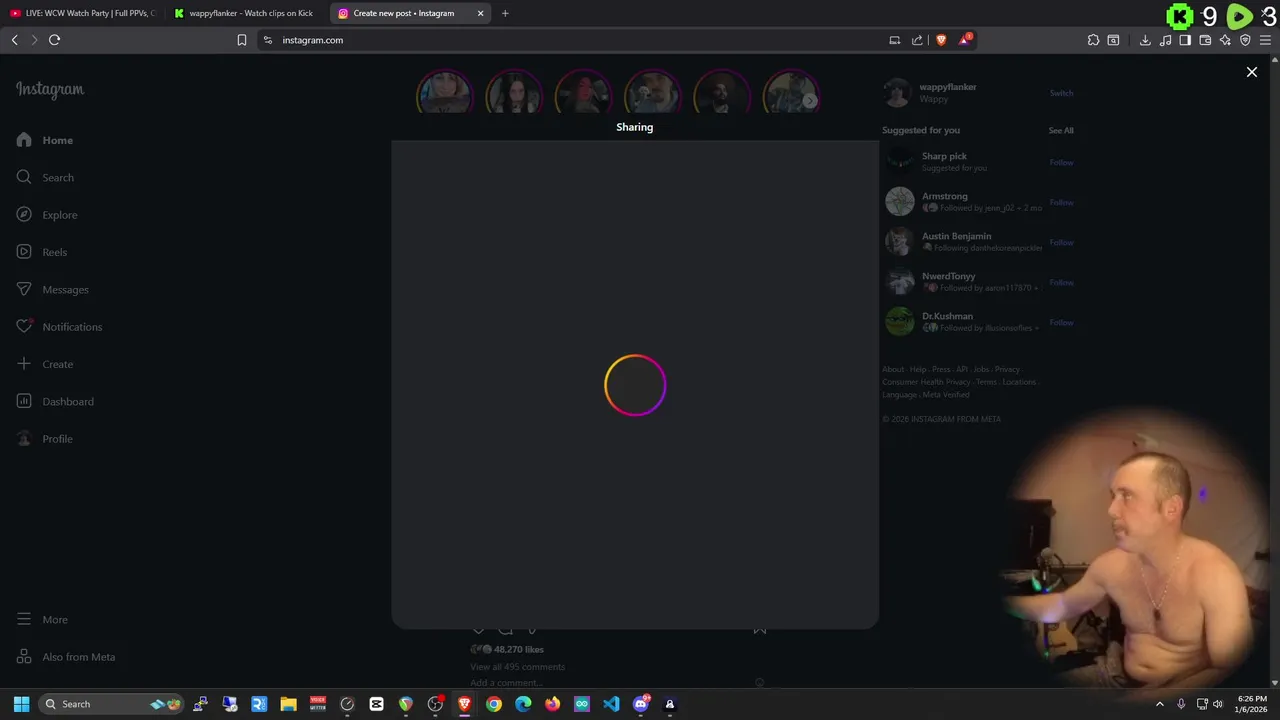Switch to the LIVE: WCW Watch Party tab
The height and width of the screenshot is (720, 1280).
(83, 13)
